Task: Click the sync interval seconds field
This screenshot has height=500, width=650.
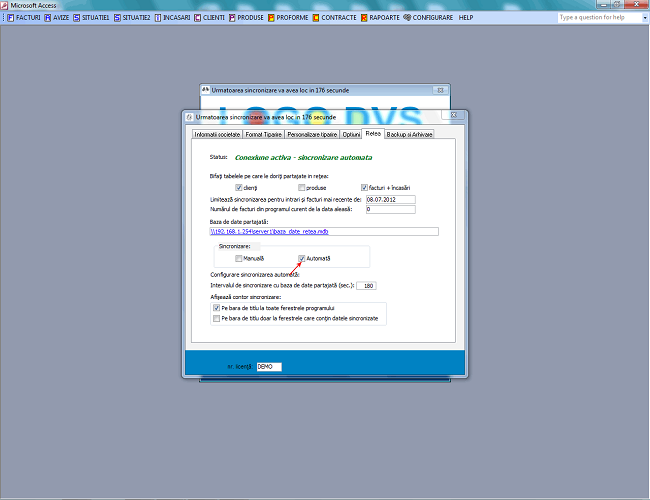Action: (366, 285)
